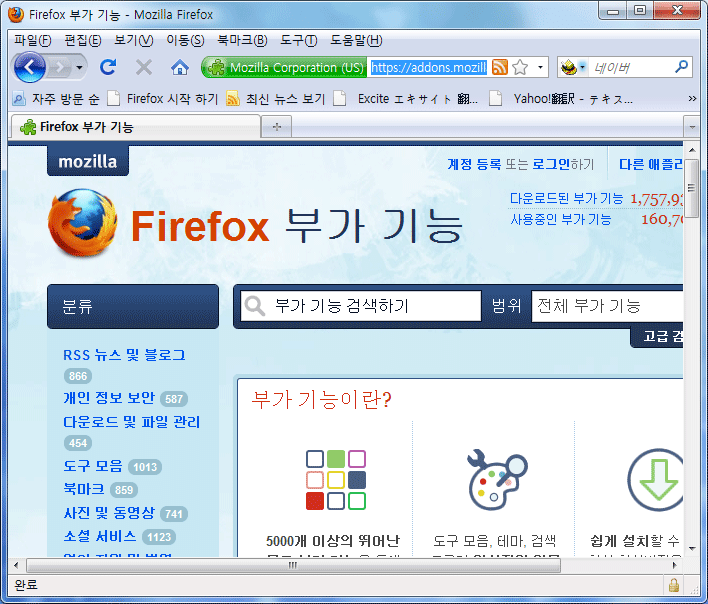Click the paint palette and wrench icon
The height and width of the screenshot is (604, 708).
tap(497, 479)
